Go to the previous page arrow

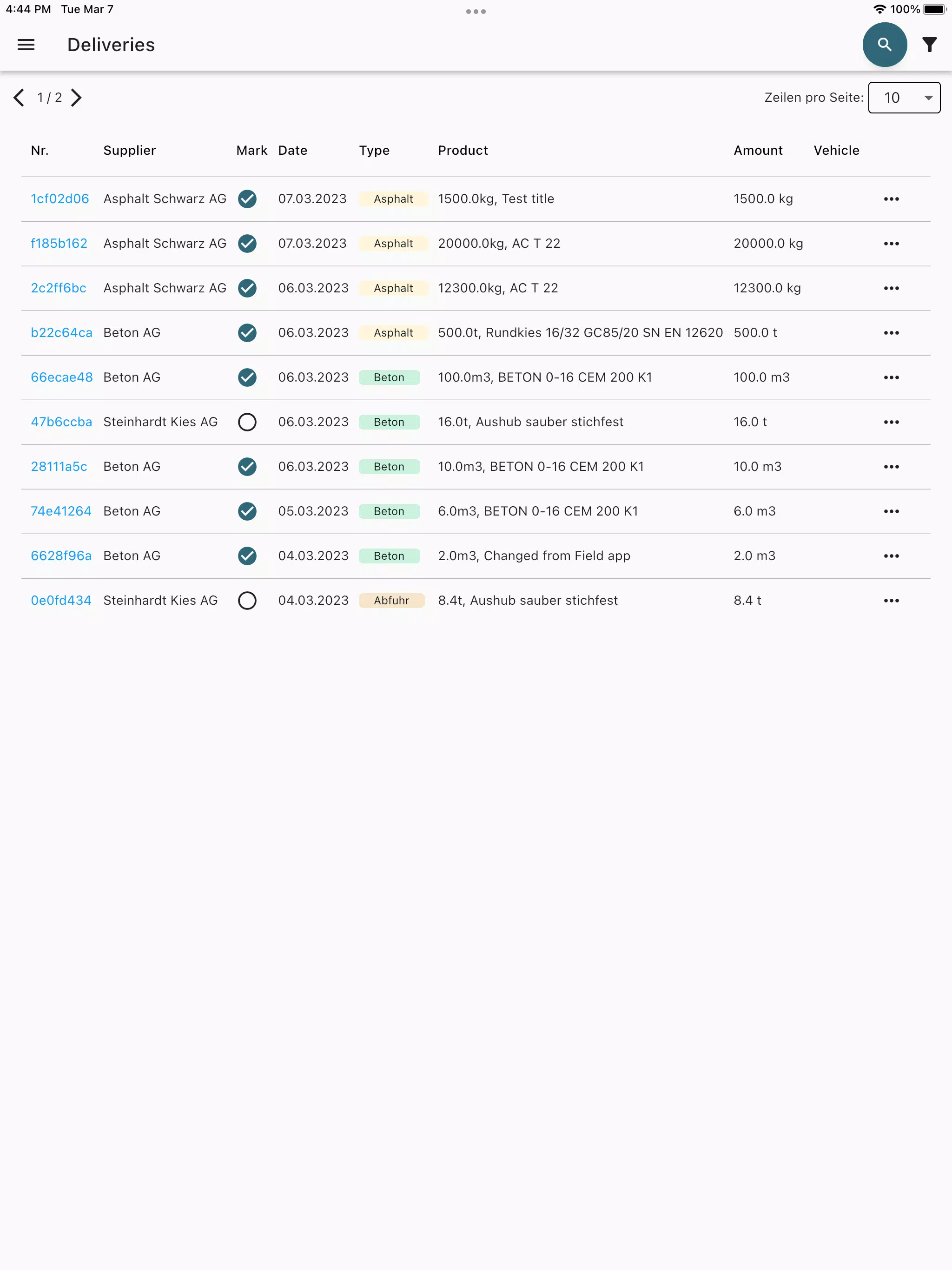coord(19,98)
